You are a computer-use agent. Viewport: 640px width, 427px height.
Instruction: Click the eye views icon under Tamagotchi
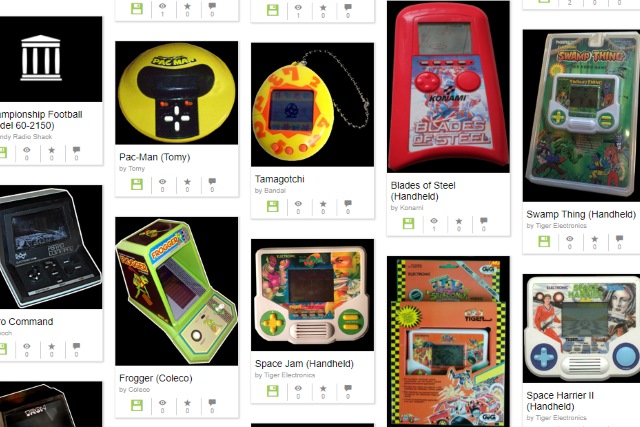[x=298, y=203]
